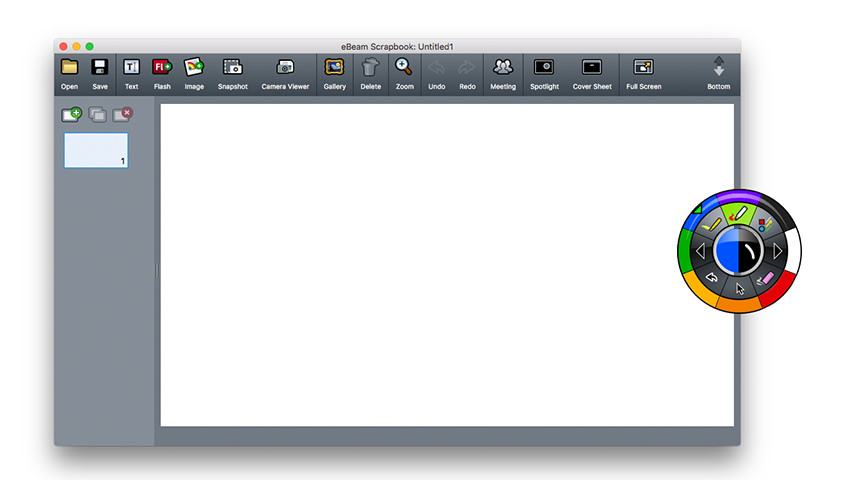
Task: Click the Delete trash can icon
Action: pyautogui.click(x=371, y=67)
